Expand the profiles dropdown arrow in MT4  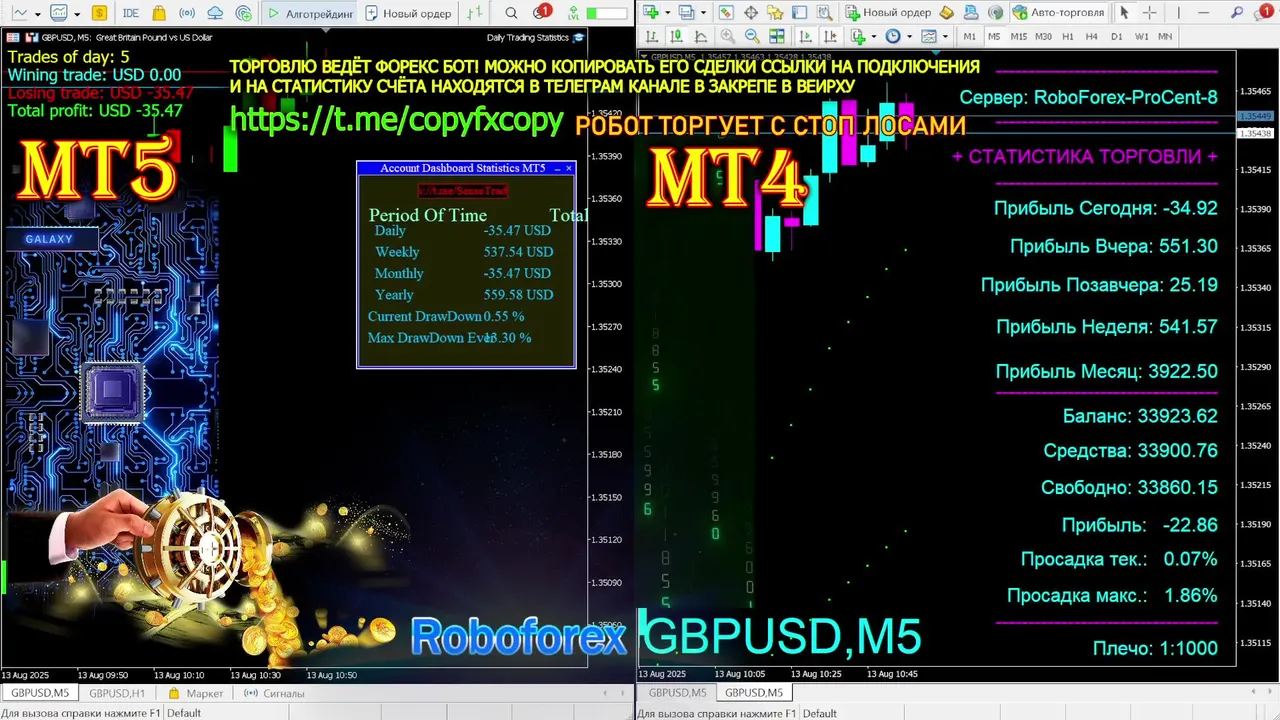click(x=703, y=13)
